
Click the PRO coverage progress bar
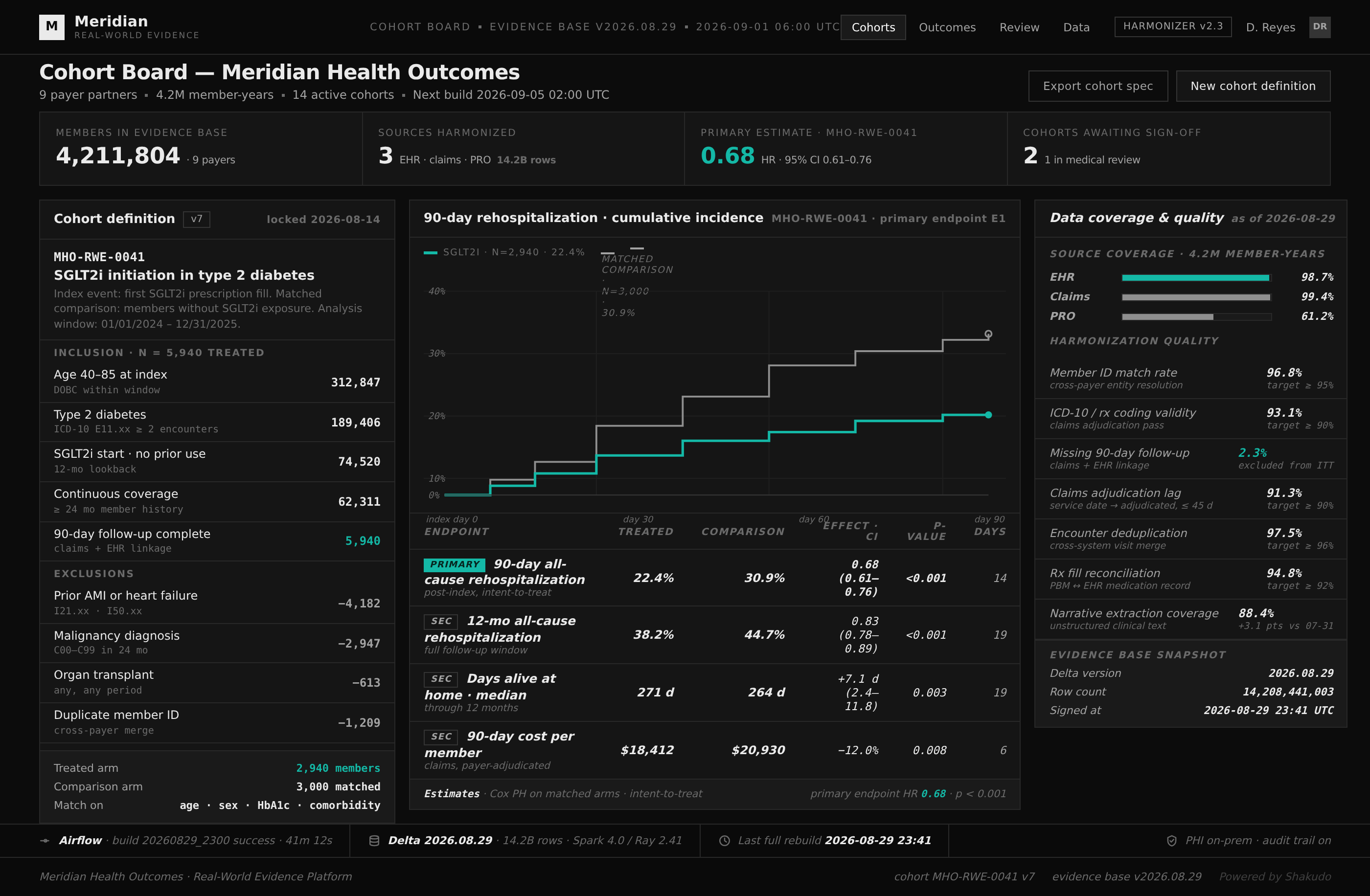point(1196,316)
